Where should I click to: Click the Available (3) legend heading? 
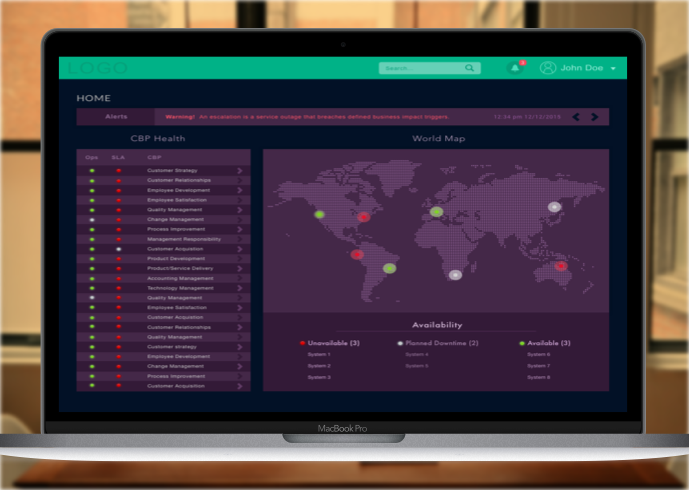coord(549,343)
